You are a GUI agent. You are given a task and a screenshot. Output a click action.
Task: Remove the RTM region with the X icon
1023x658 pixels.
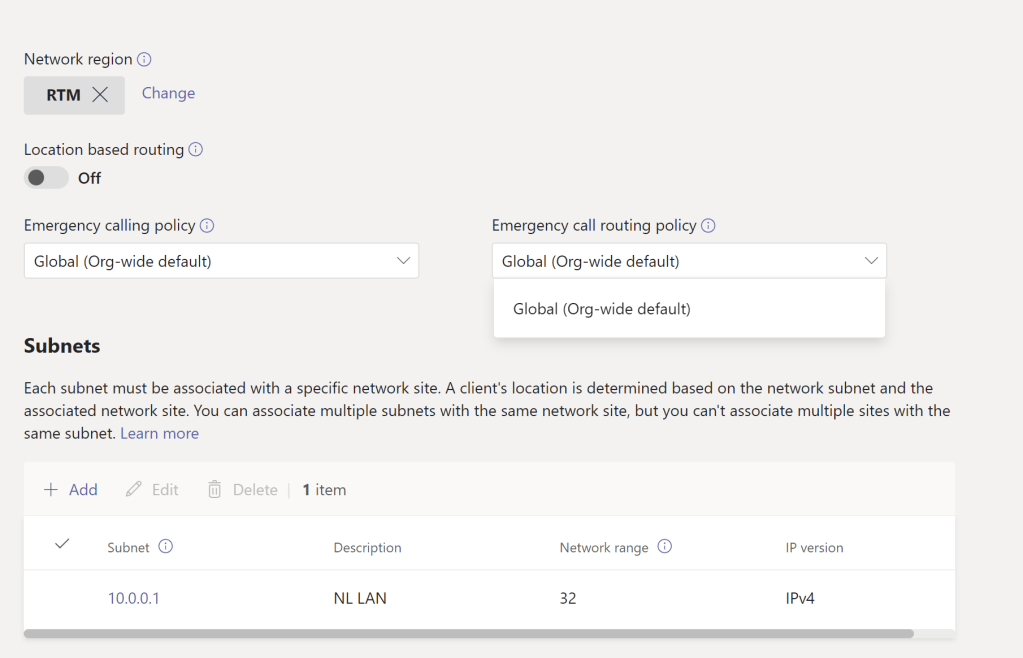100,95
